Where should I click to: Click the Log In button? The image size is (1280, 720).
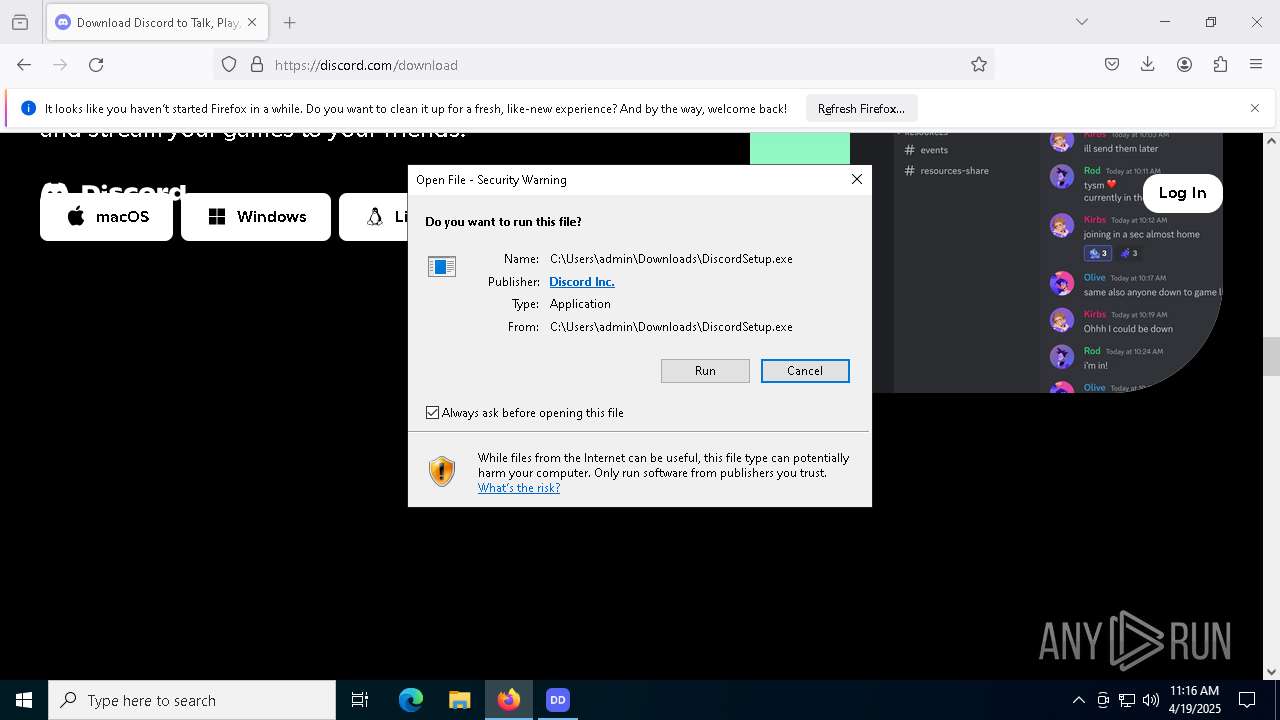coord(1182,193)
